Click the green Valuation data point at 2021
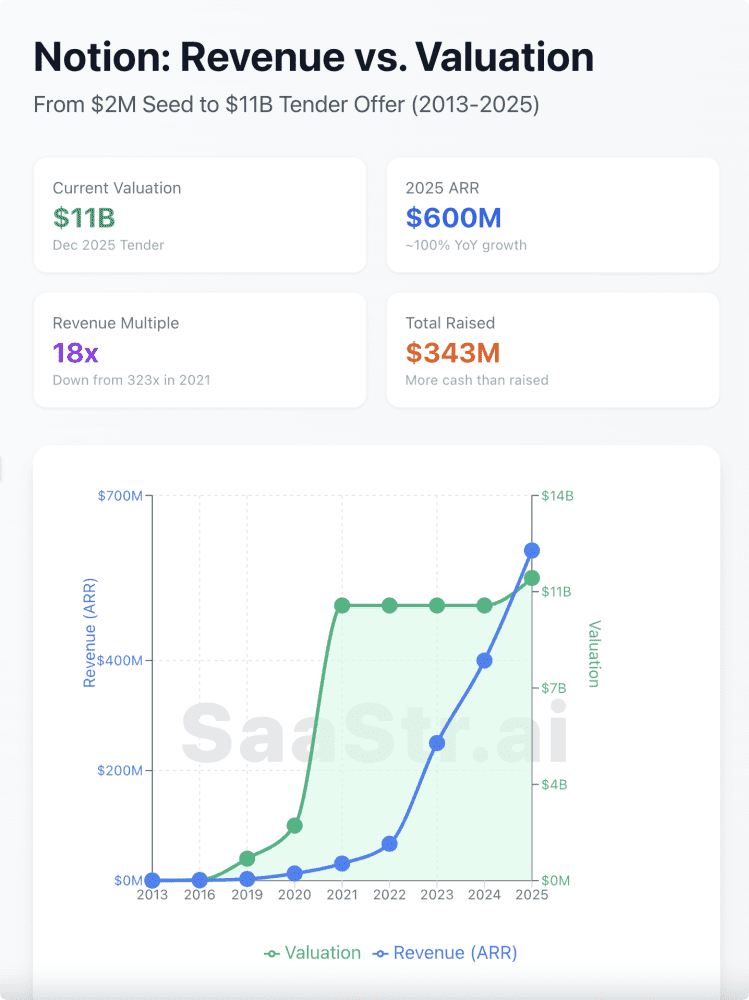The width and height of the screenshot is (749, 1000). 342,605
